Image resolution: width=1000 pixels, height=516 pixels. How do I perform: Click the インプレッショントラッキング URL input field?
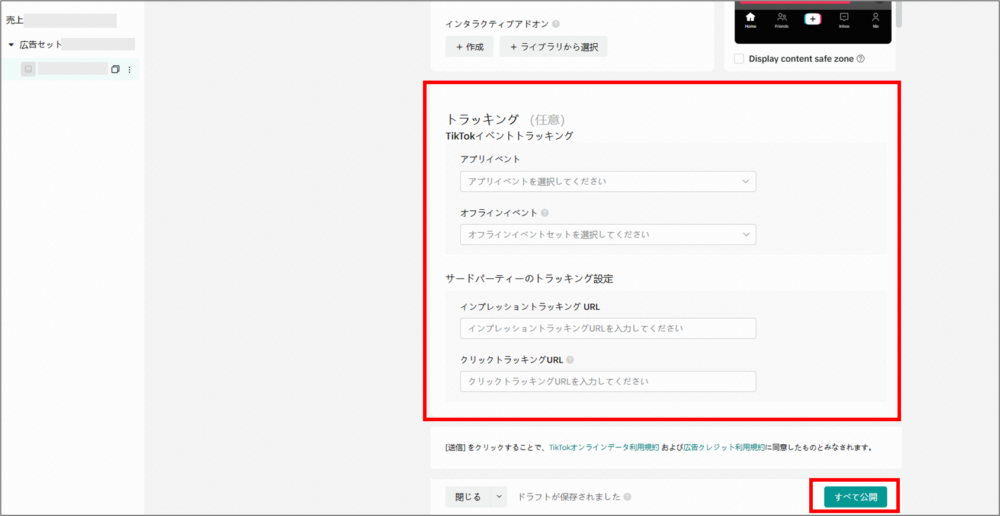[x=608, y=329]
